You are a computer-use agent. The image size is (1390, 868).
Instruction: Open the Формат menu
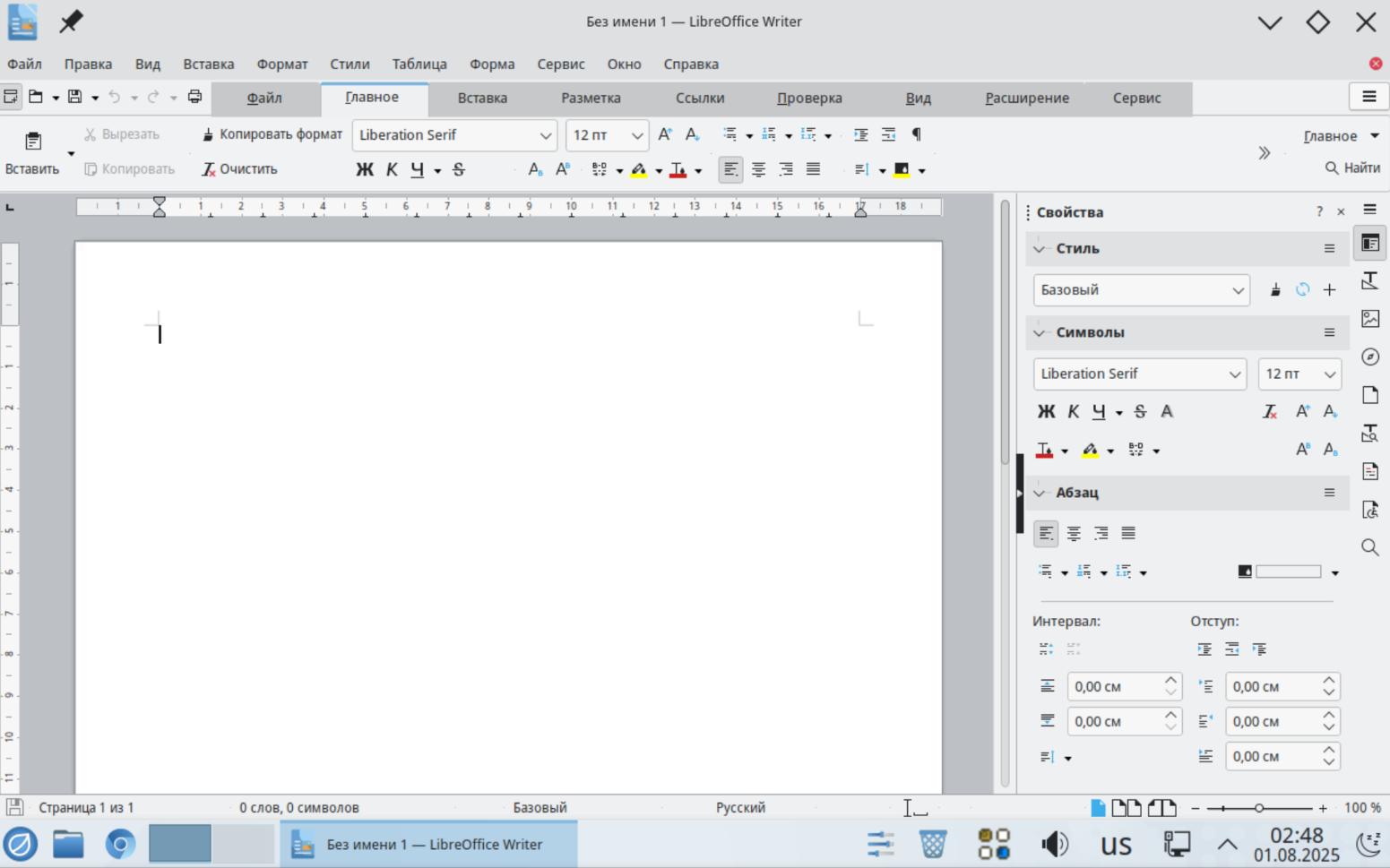click(281, 64)
